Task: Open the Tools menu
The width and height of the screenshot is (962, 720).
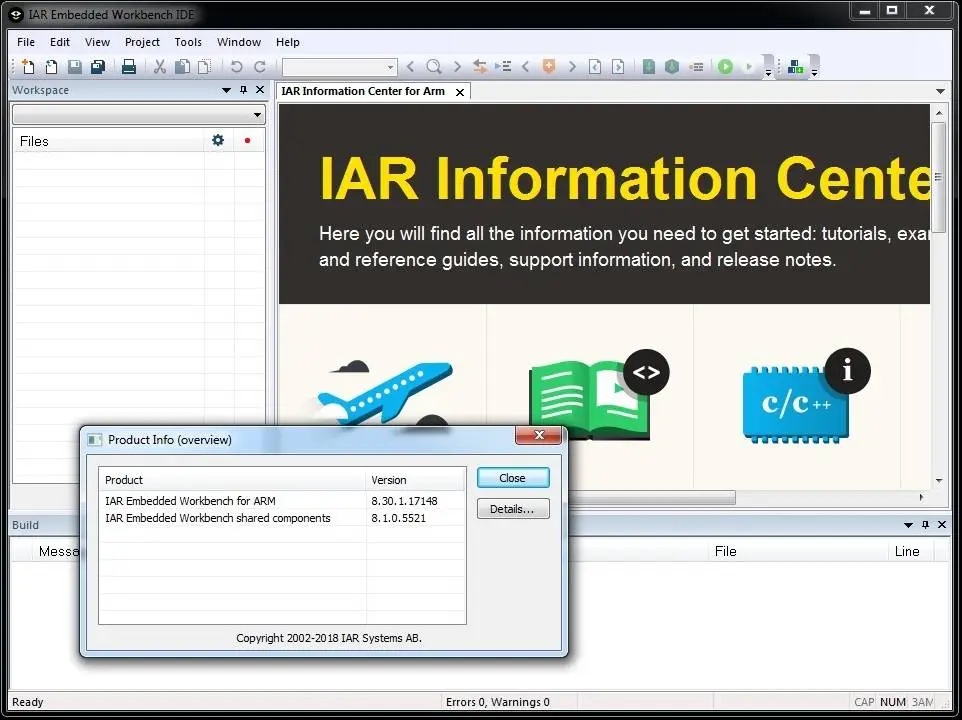Action: 188,42
